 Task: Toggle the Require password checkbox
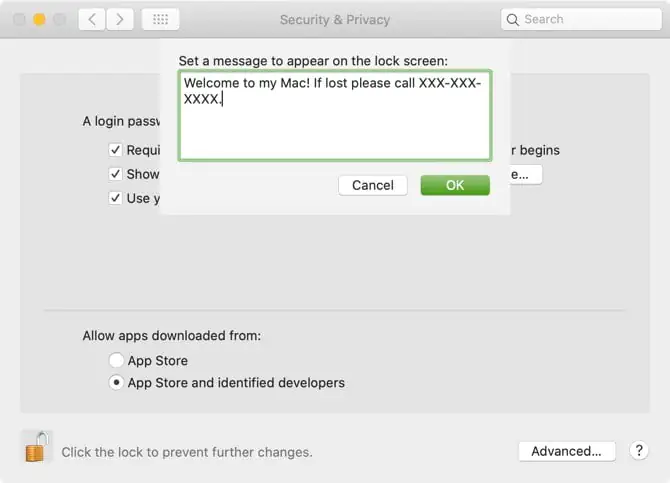[x=116, y=150]
